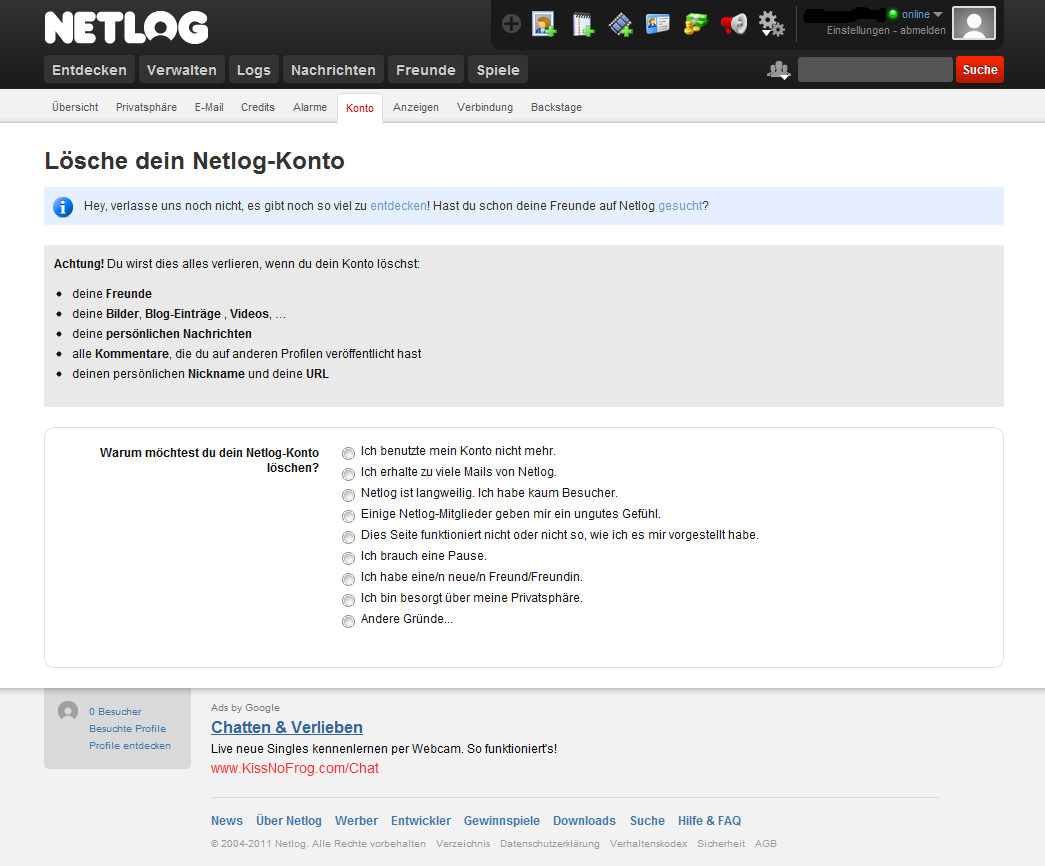1045x866 pixels.
Task: Select 'Andere Gründe...' radio option
Action: 348,621
